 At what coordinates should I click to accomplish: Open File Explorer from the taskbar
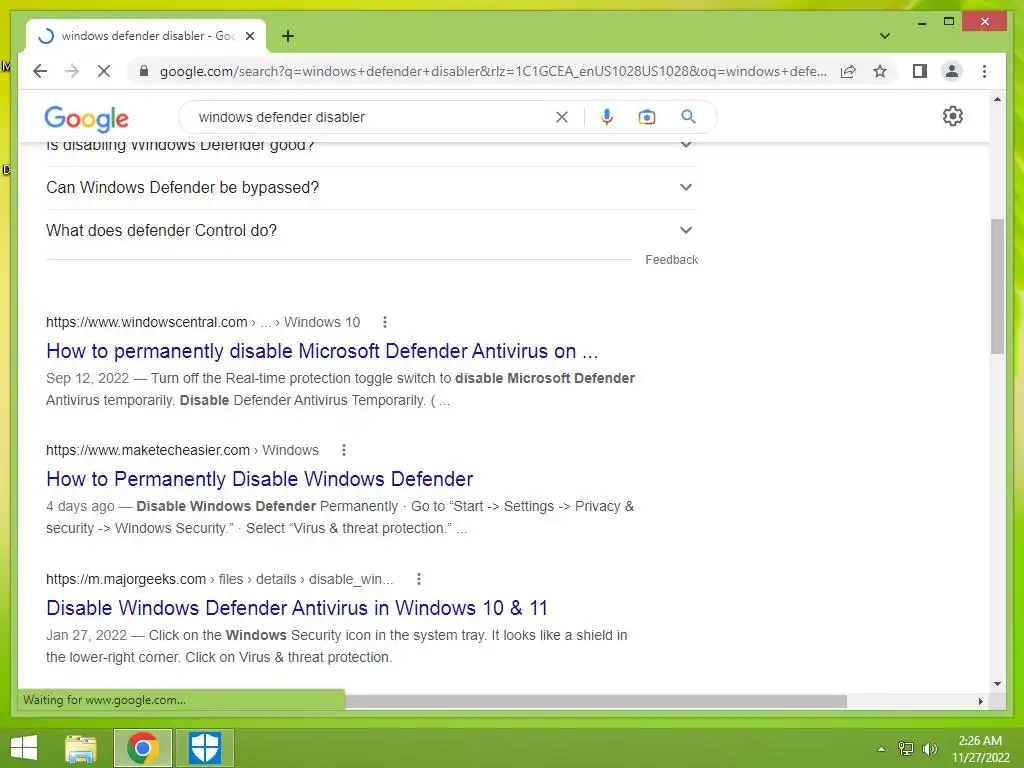coord(81,748)
